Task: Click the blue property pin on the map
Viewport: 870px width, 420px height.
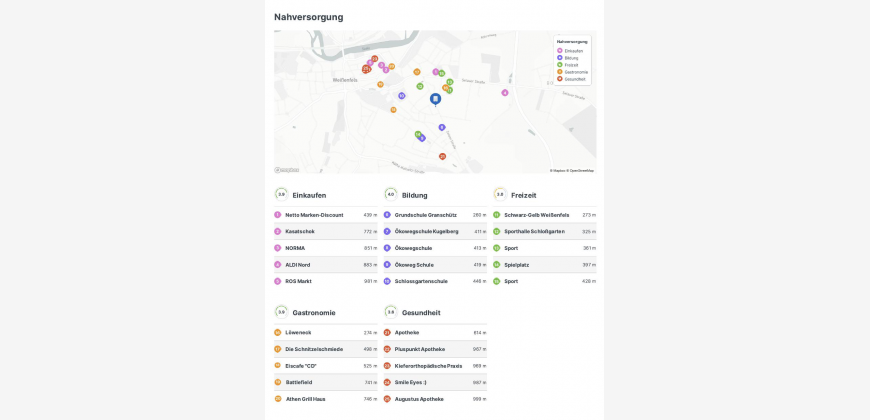Action: tap(435, 98)
